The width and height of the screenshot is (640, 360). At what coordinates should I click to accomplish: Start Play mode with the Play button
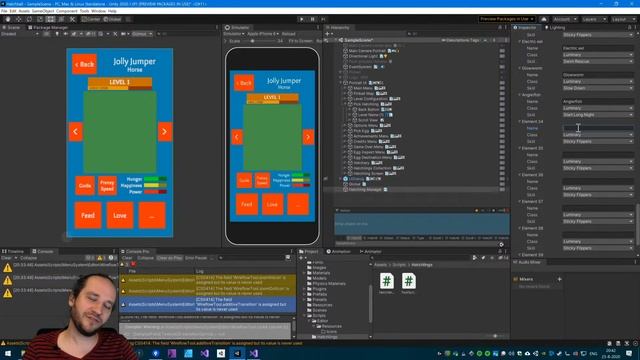click(x=302, y=19)
